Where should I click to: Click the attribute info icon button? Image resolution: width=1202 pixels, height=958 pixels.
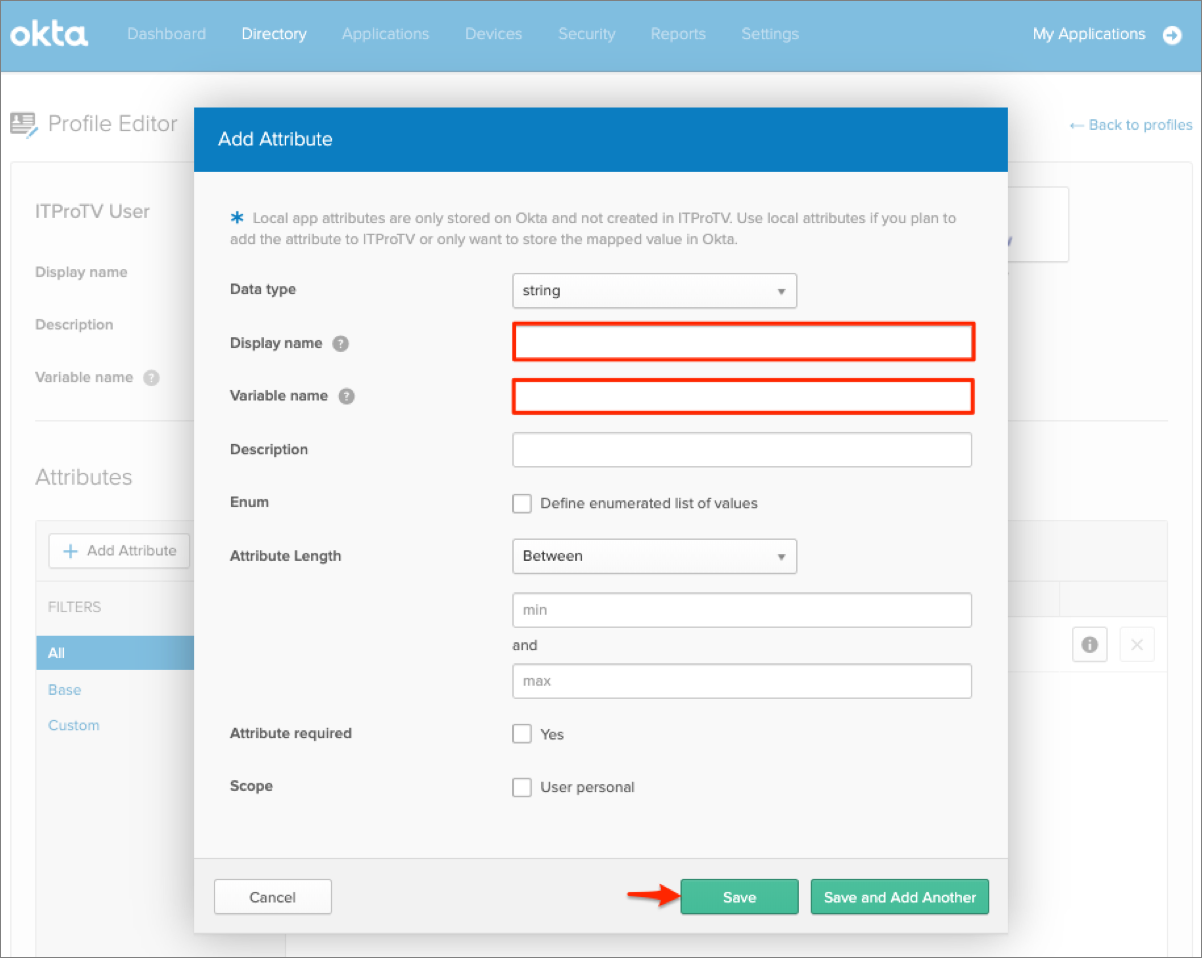(x=1089, y=645)
